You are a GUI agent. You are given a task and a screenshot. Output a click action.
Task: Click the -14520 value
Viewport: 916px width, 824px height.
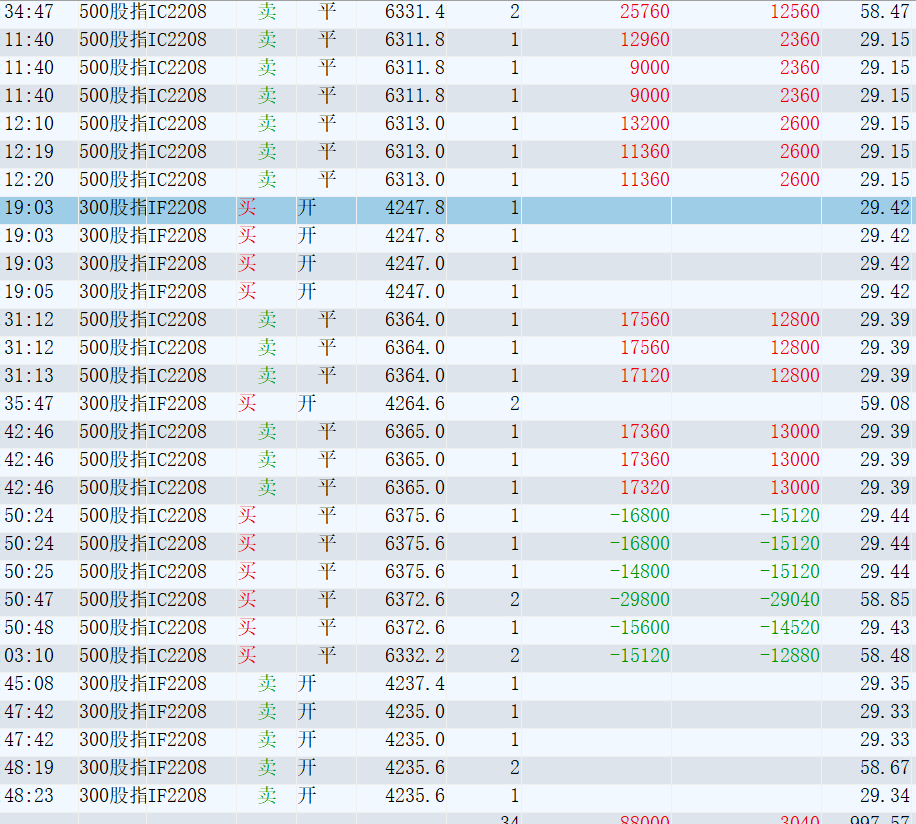coord(789,628)
